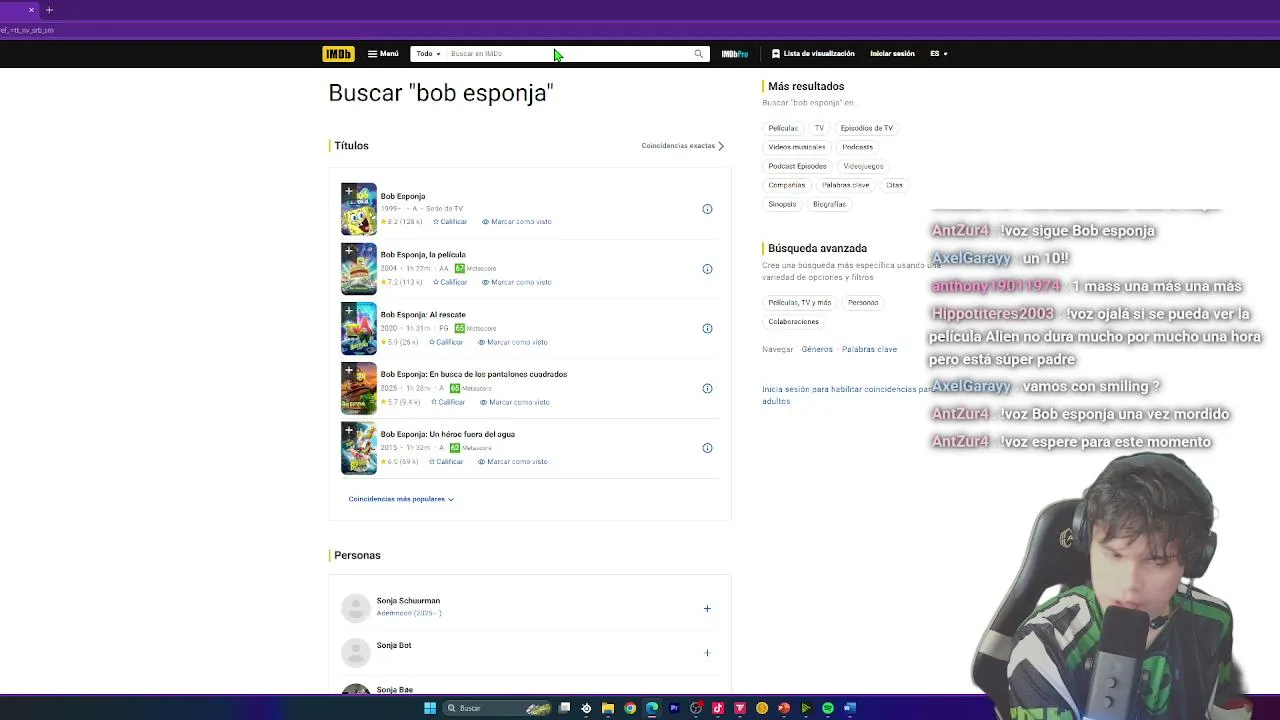Filter results by Podcasts chip
This screenshot has width=1280, height=720.
(858, 147)
